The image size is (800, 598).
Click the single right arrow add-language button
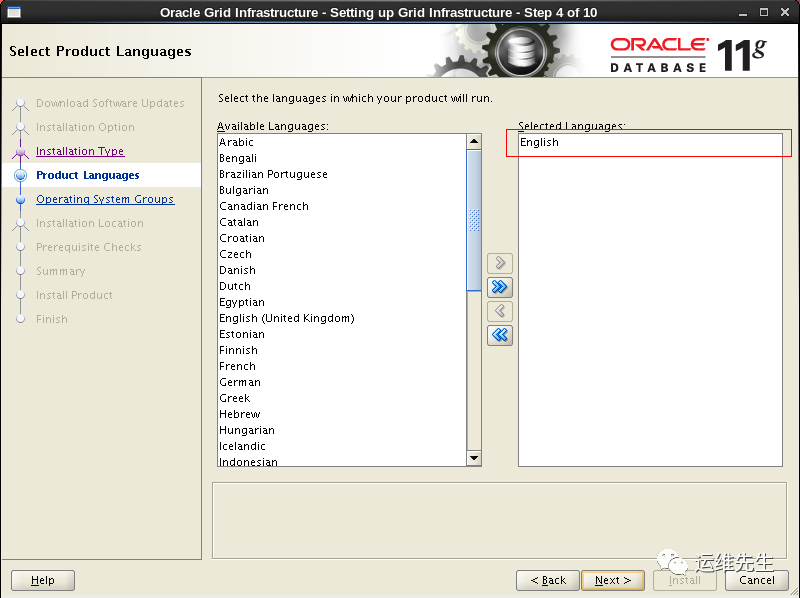click(499, 263)
